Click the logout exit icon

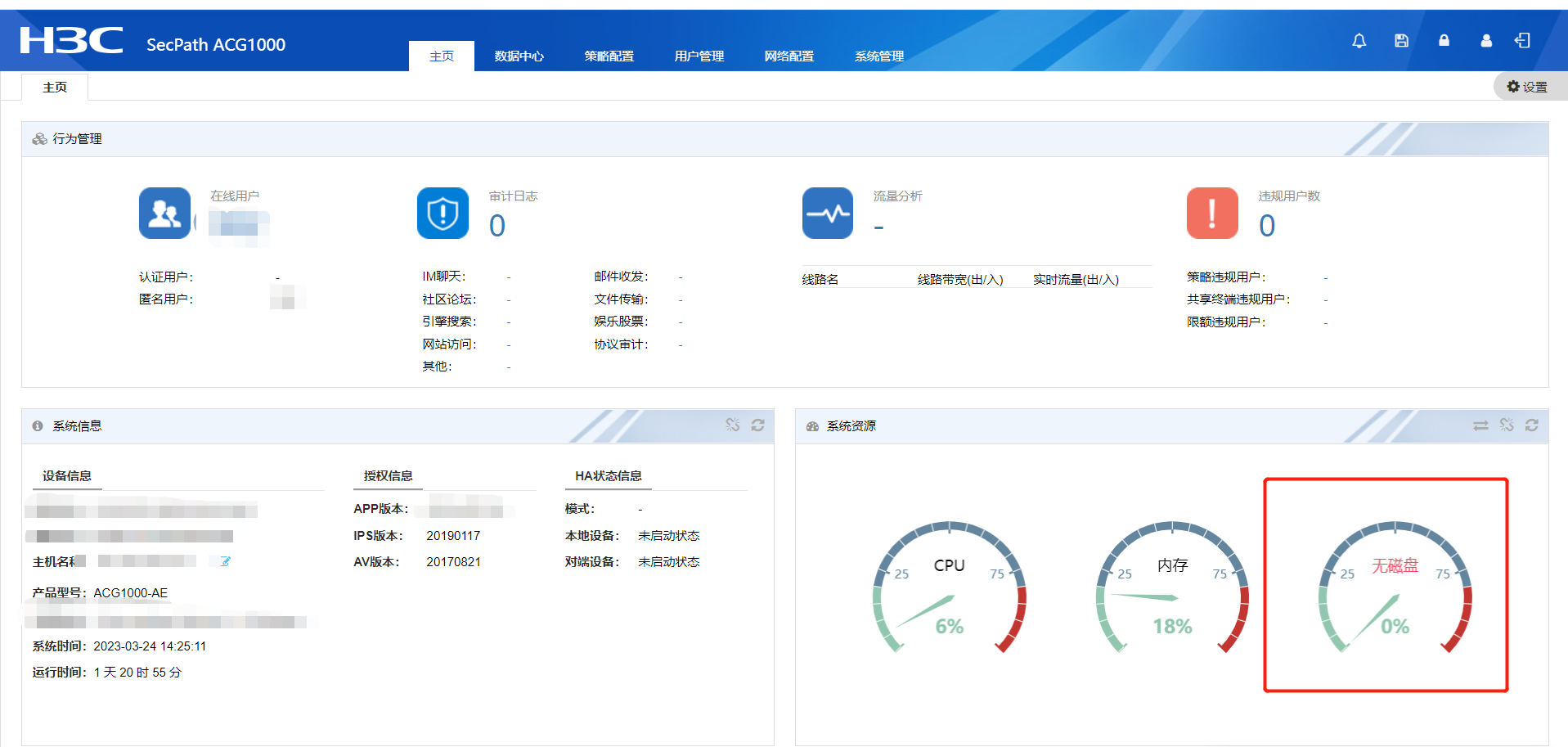coord(1522,41)
